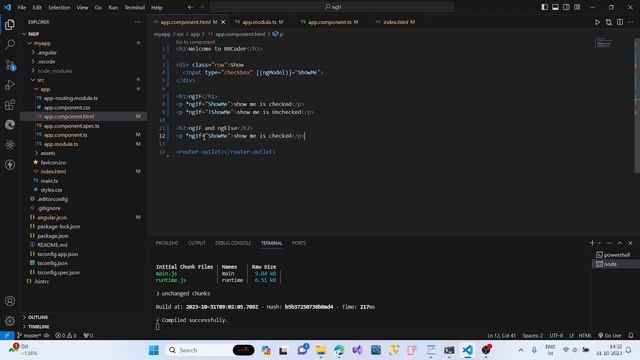Viewport: 640px width, 360px height.
Task: Change HTML language mode in status bar
Action: click(585, 336)
